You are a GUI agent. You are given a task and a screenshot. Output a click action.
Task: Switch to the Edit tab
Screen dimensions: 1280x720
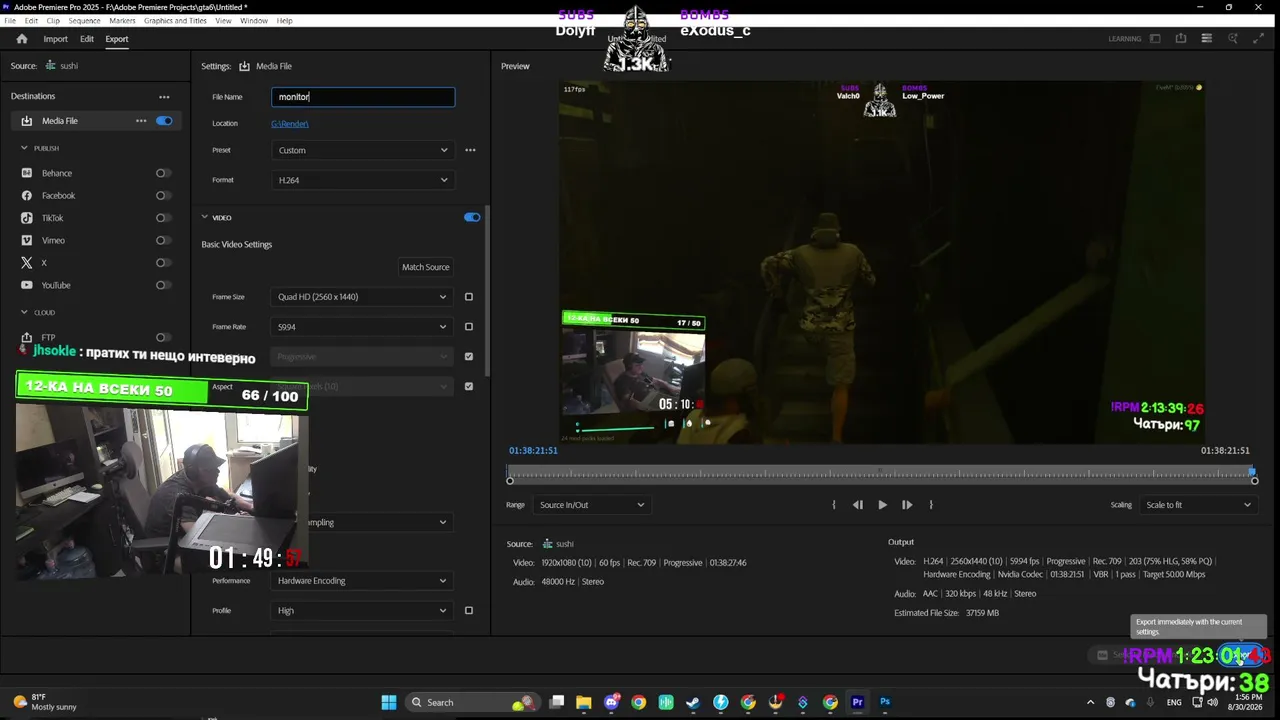click(87, 39)
